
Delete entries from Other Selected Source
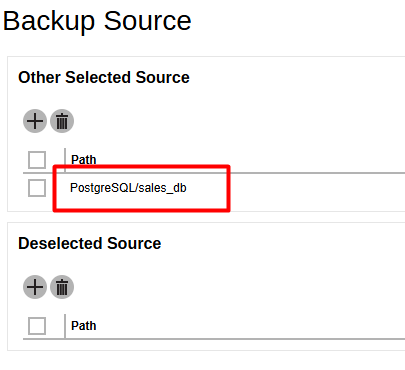pyautogui.click(x=62, y=121)
